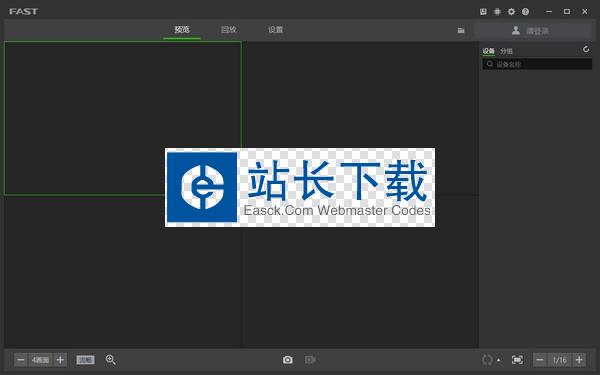Start the channel auto-cycle icon

(487, 360)
